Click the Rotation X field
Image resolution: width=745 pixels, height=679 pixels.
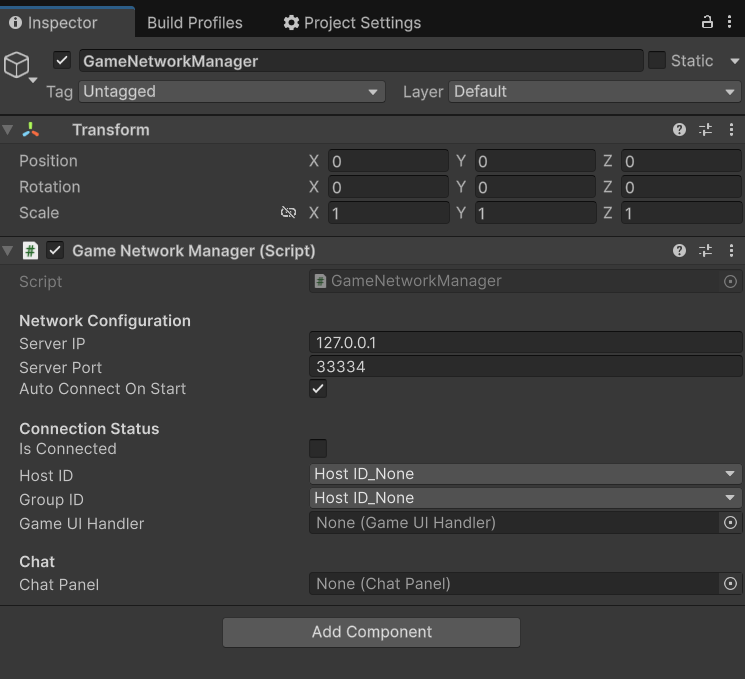click(x=388, y=187)
